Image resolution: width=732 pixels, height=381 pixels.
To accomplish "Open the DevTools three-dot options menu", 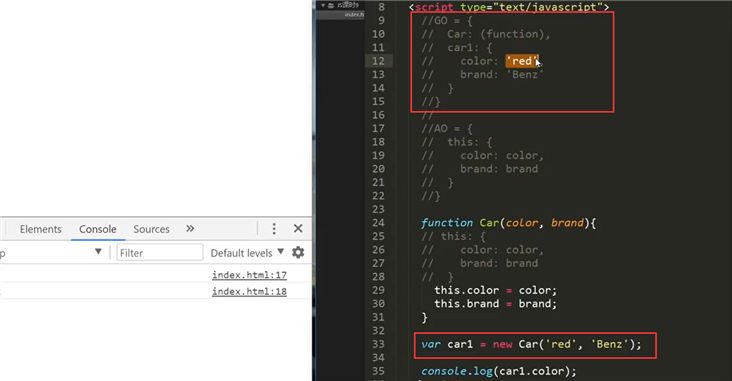I will coord(274,229).
